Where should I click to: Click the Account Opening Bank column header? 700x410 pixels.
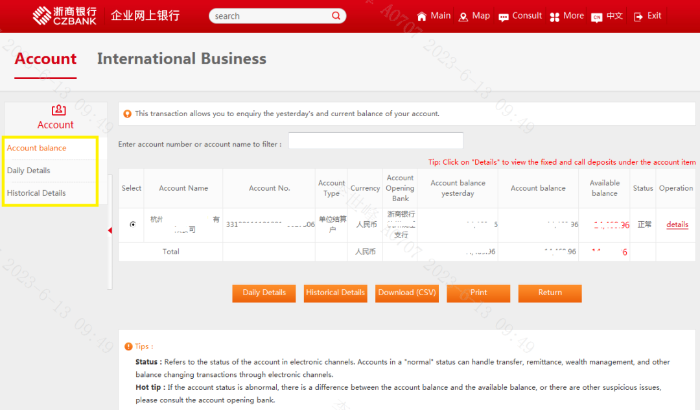tap(400, 188)
